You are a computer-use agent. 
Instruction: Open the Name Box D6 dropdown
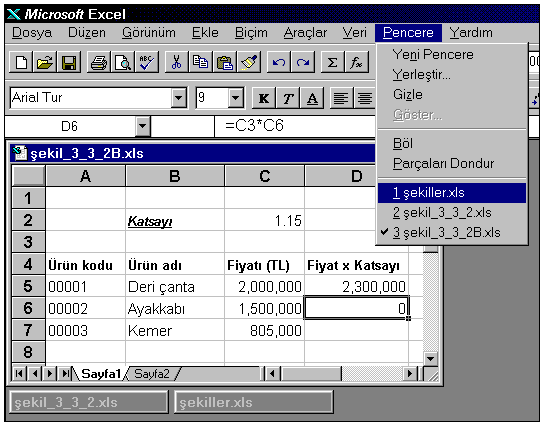click(x=143, y=126)
